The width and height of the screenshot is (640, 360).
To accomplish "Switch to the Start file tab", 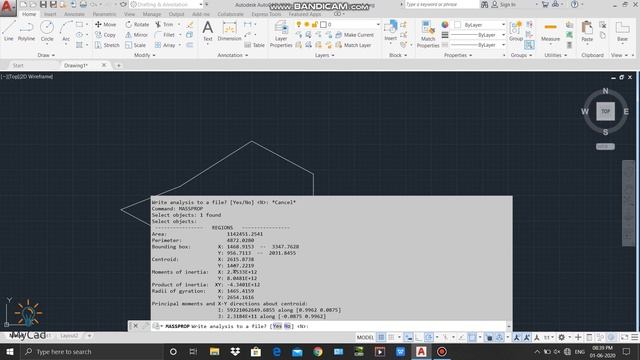I will (18, 65).
